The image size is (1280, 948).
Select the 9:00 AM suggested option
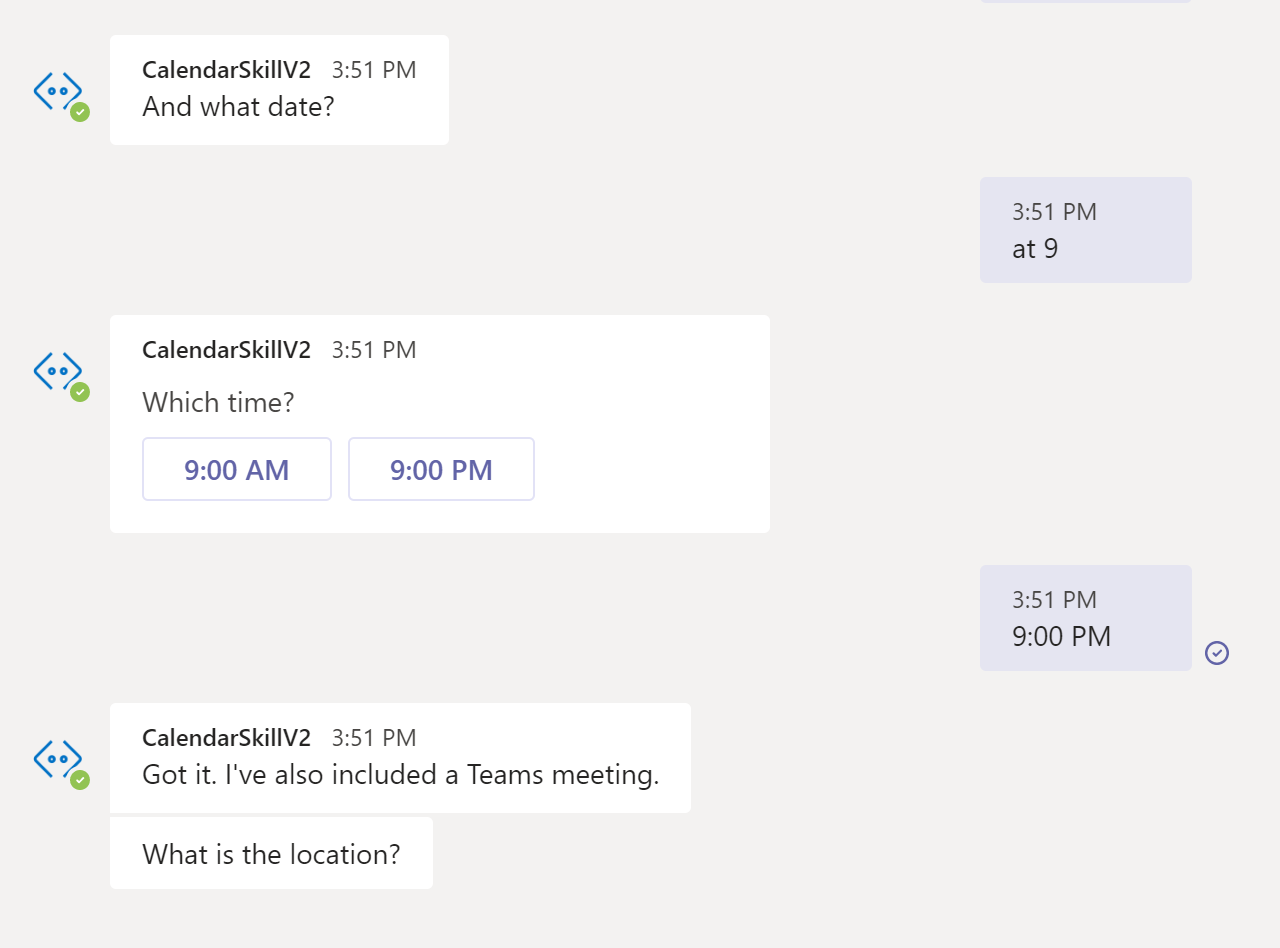236,469
